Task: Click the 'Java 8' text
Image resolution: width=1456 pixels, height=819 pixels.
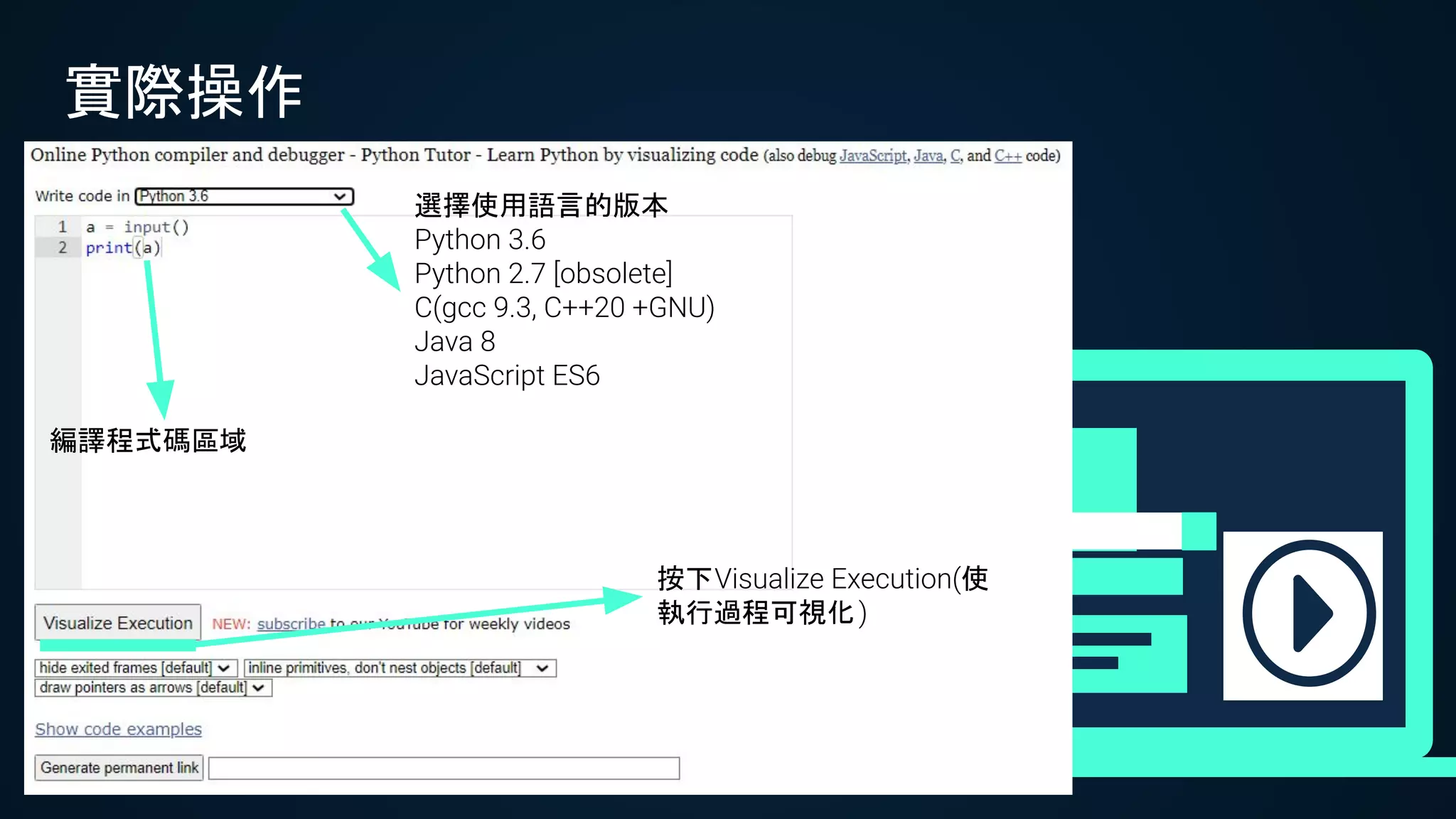Action: coord(455,341)
